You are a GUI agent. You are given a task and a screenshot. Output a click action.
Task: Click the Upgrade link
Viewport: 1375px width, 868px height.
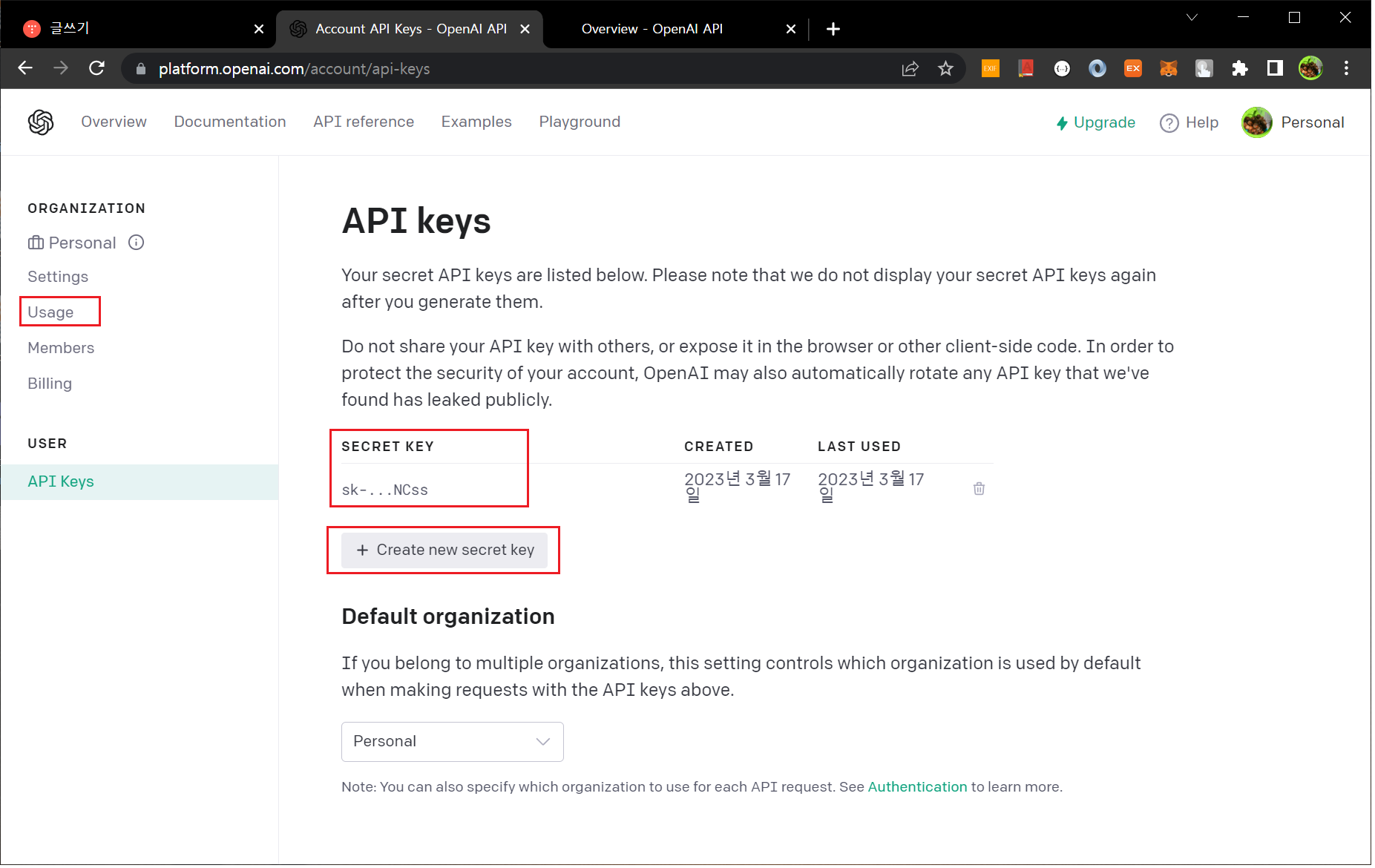1095,122
